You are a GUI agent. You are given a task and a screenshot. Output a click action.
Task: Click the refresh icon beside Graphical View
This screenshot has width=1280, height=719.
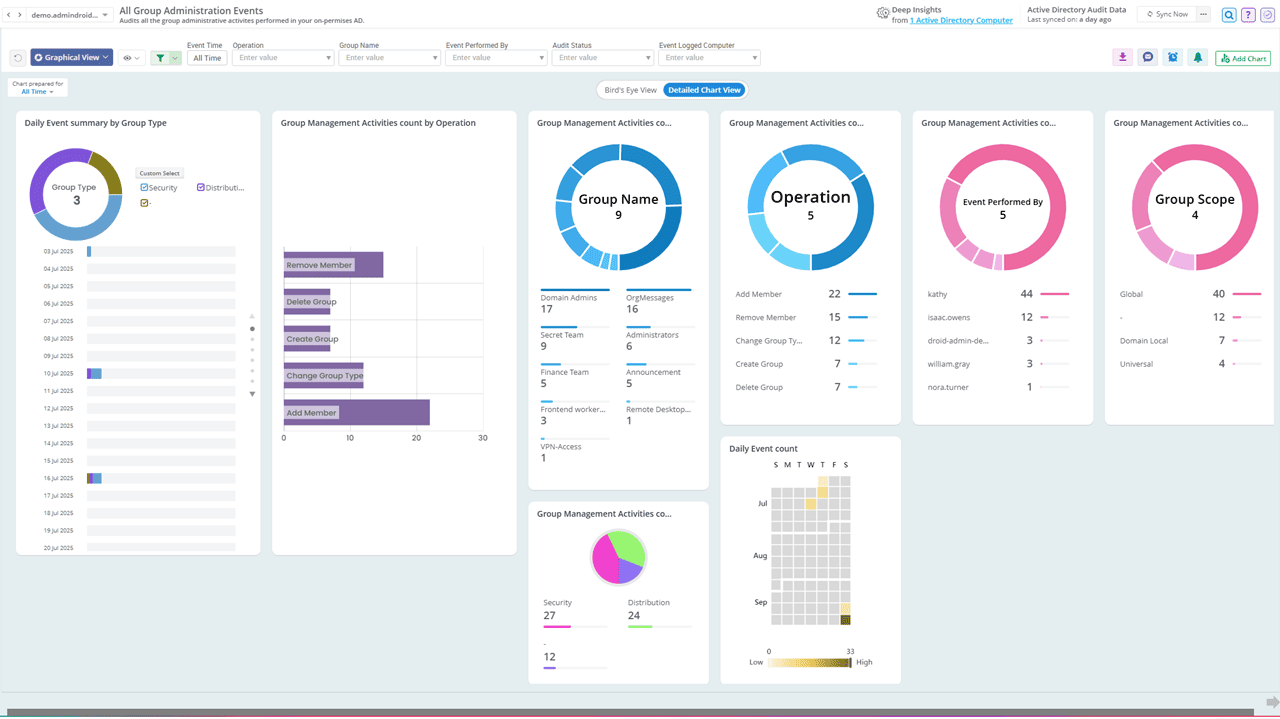click(18, 58)
